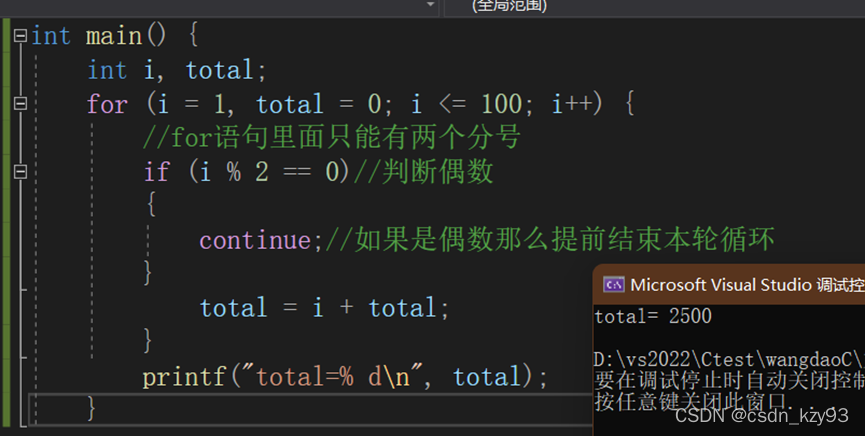Click the D:\vs2022\Ctest path line

(729, 360)
